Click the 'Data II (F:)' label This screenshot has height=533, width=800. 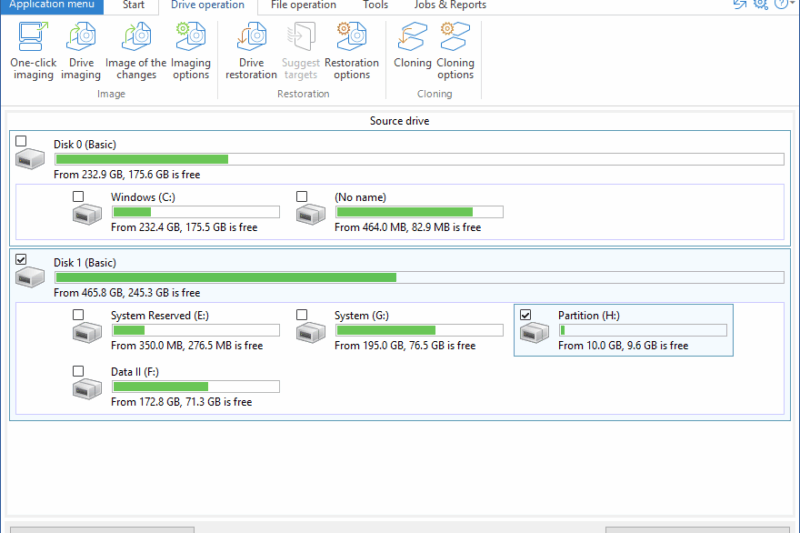[135, 372]
